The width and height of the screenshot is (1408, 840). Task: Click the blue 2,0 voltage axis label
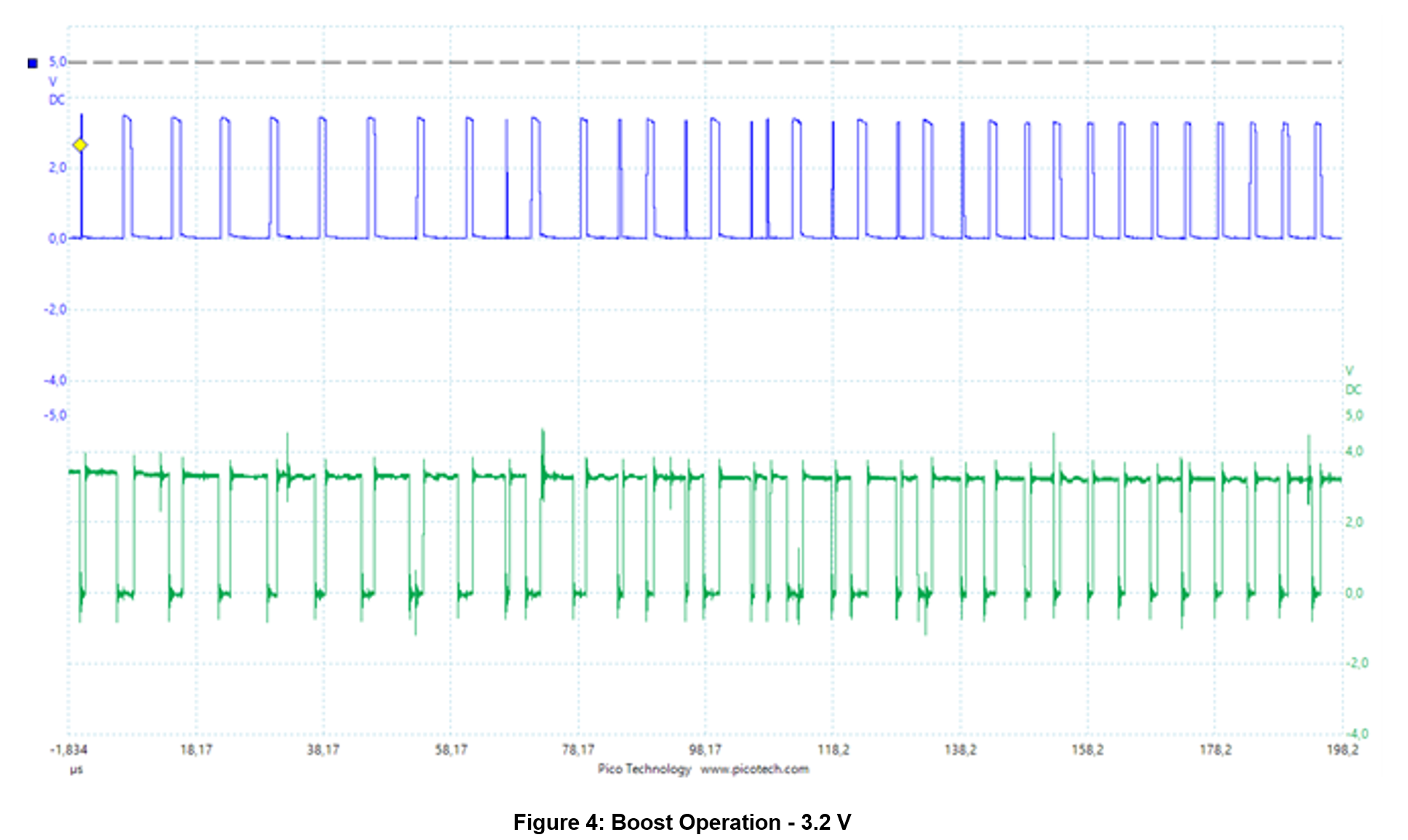(x=57, y=168)
